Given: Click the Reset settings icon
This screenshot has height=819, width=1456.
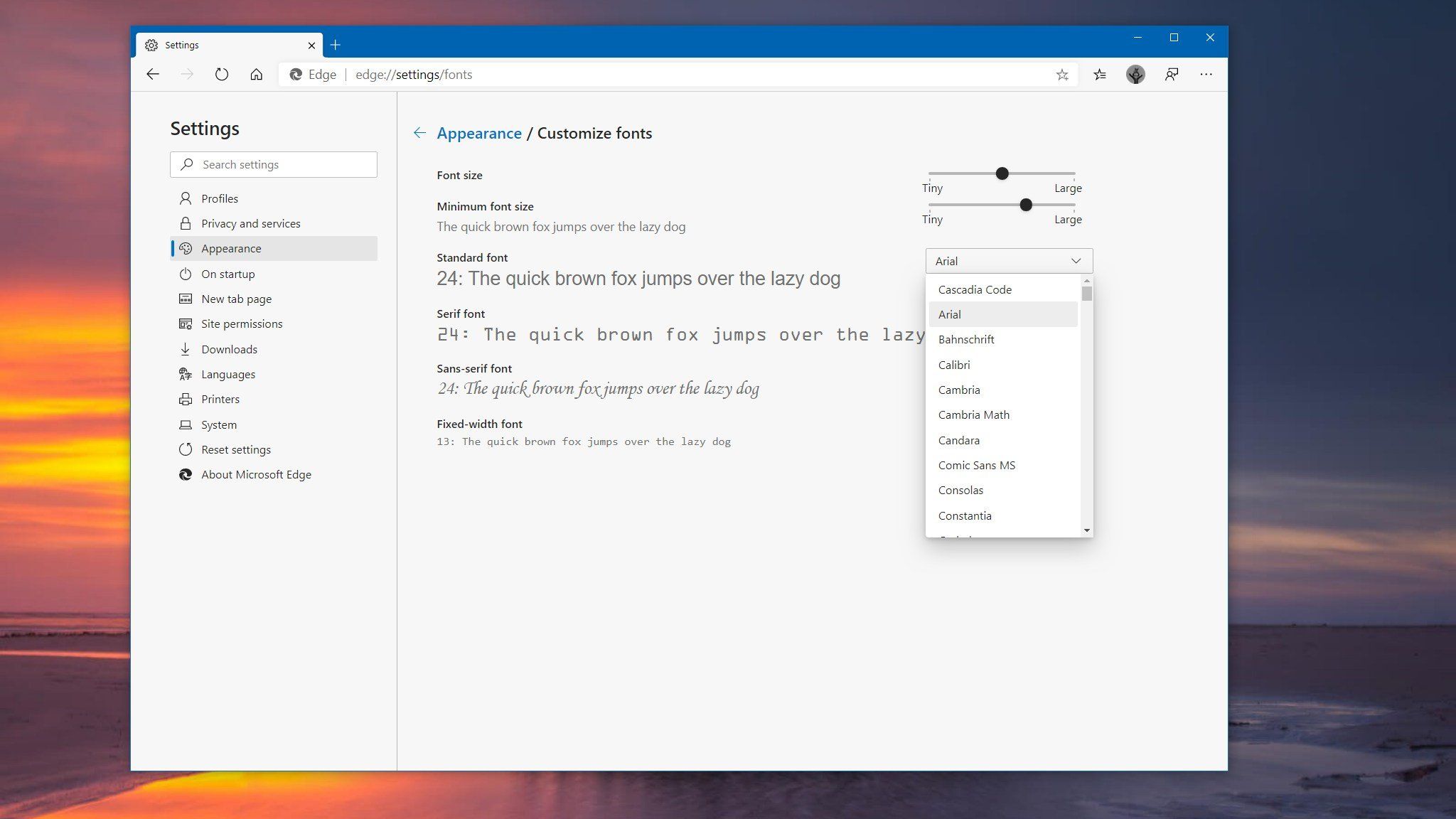Looking at the screenshot, I should (186, 449).
